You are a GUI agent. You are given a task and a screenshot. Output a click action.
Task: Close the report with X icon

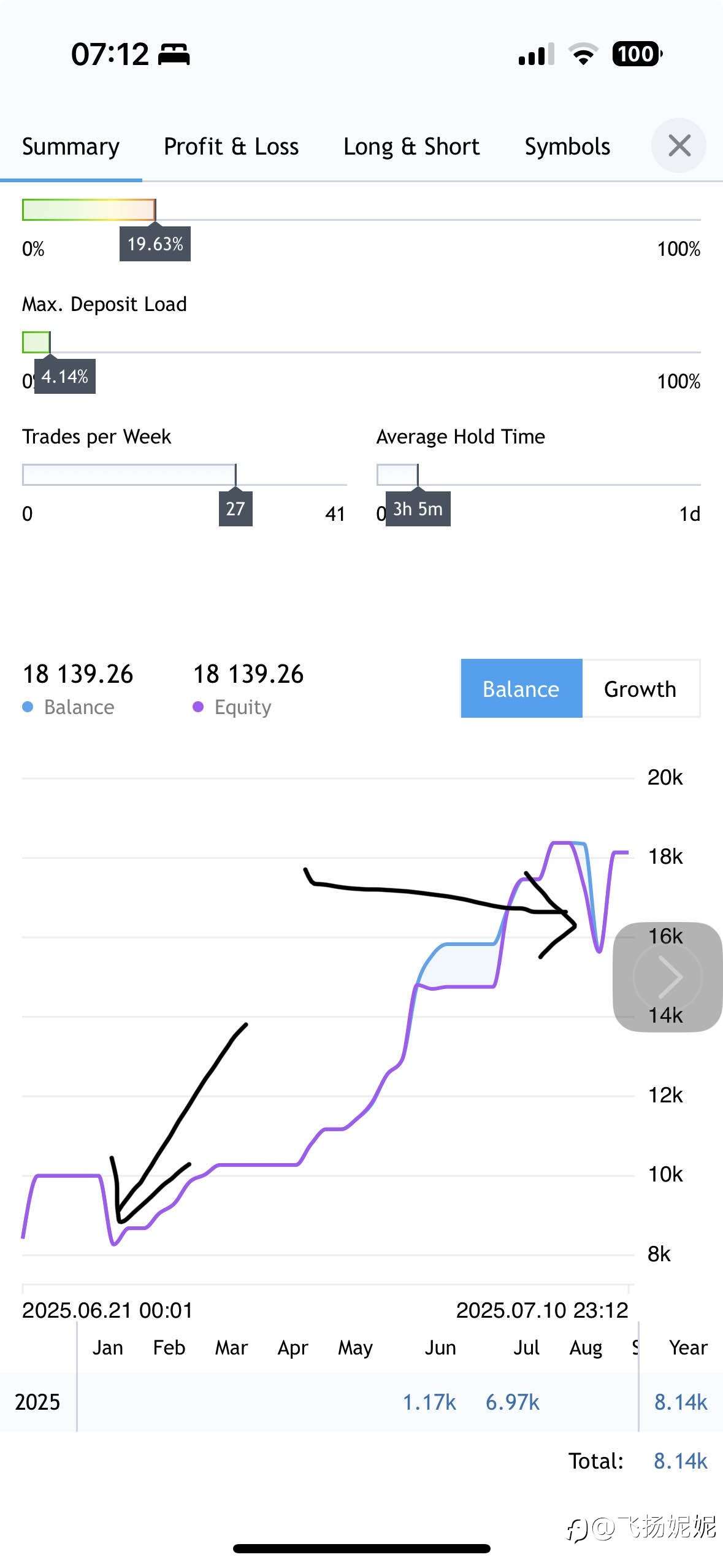click(x=679, y=146)
